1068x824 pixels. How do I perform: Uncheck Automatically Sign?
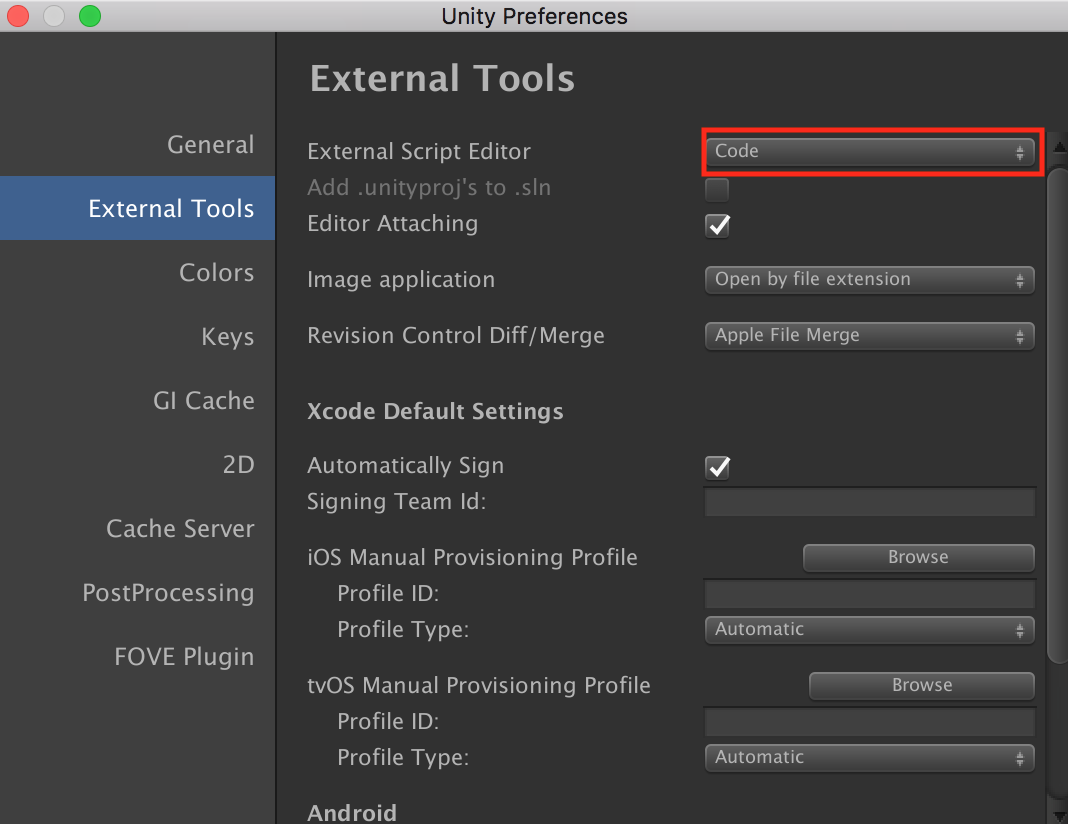[x=717, y=467]
